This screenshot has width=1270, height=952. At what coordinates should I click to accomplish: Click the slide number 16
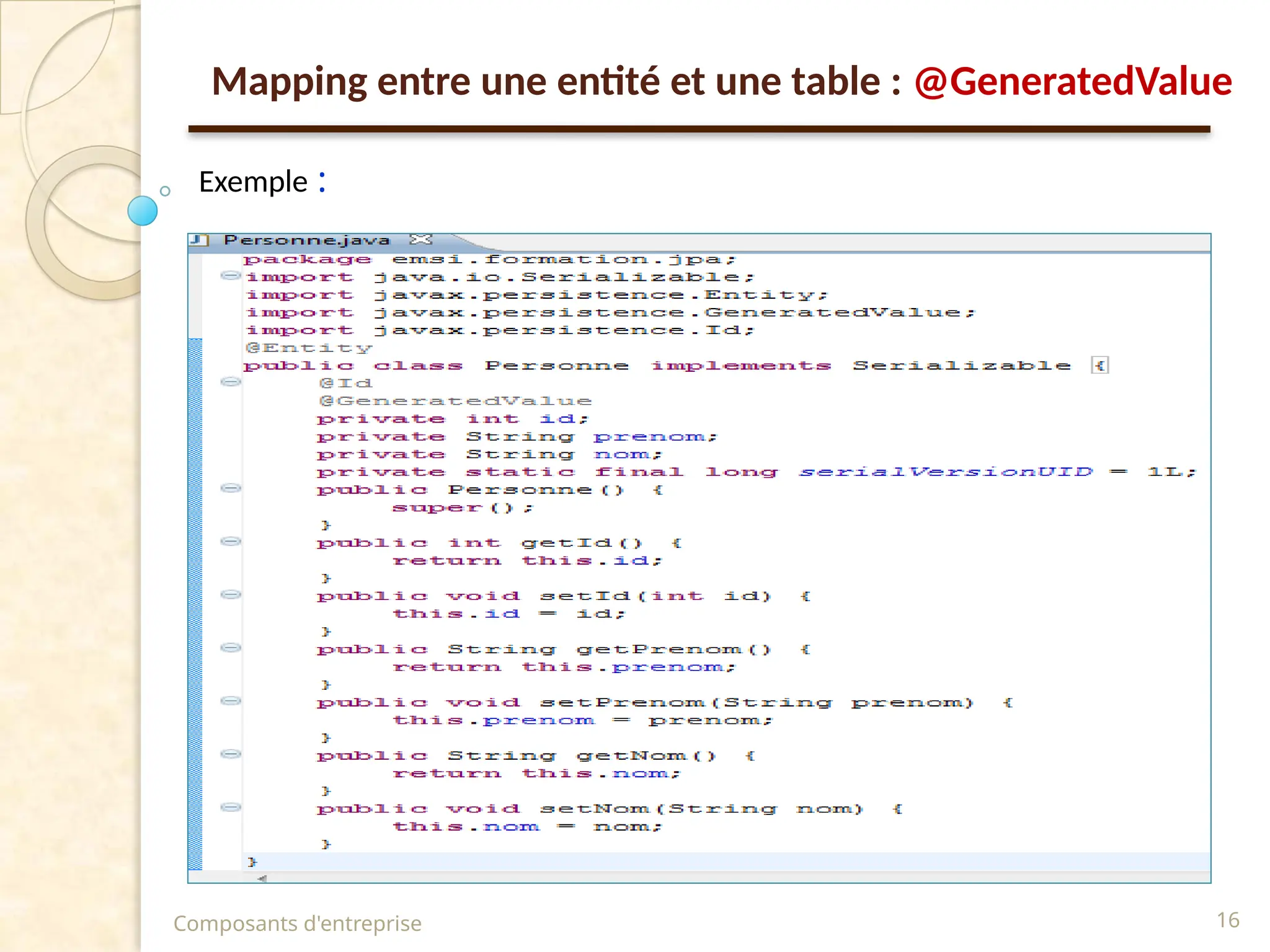coord(1228,920)
